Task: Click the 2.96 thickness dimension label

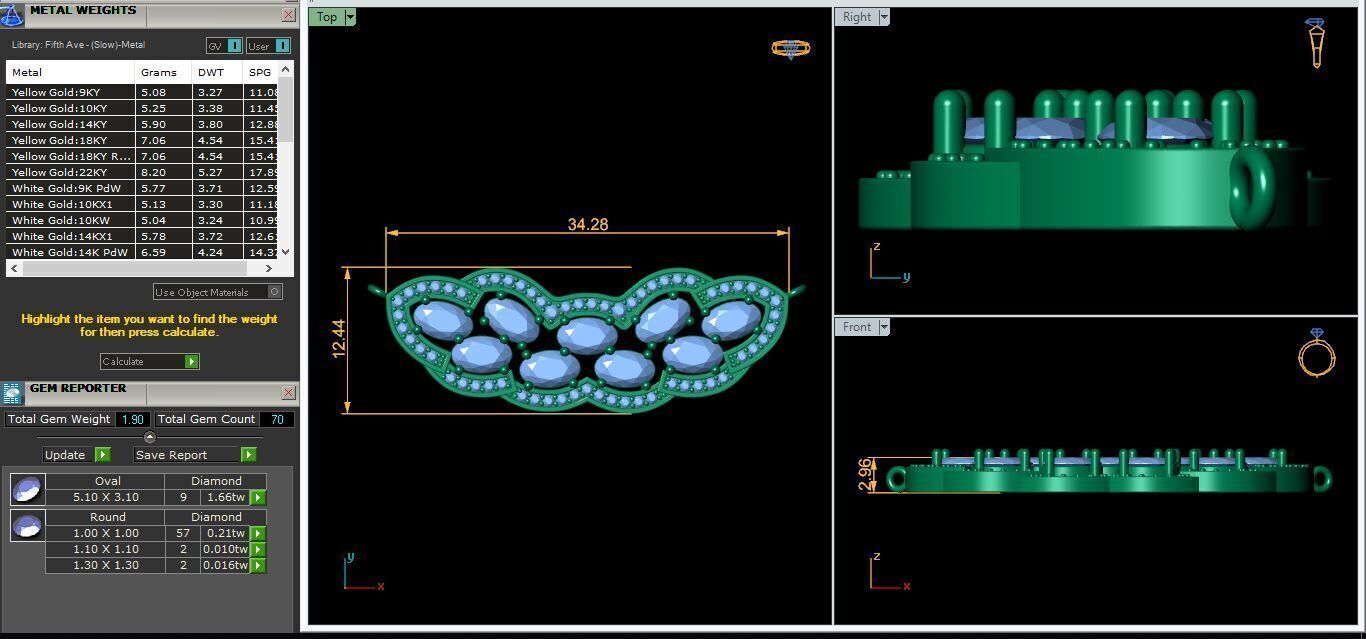Action: tap(866, 474)
